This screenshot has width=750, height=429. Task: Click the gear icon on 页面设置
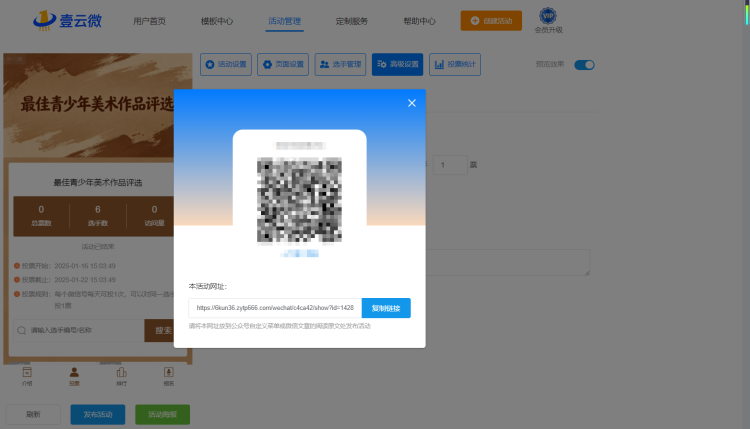(x=267, y=64)
